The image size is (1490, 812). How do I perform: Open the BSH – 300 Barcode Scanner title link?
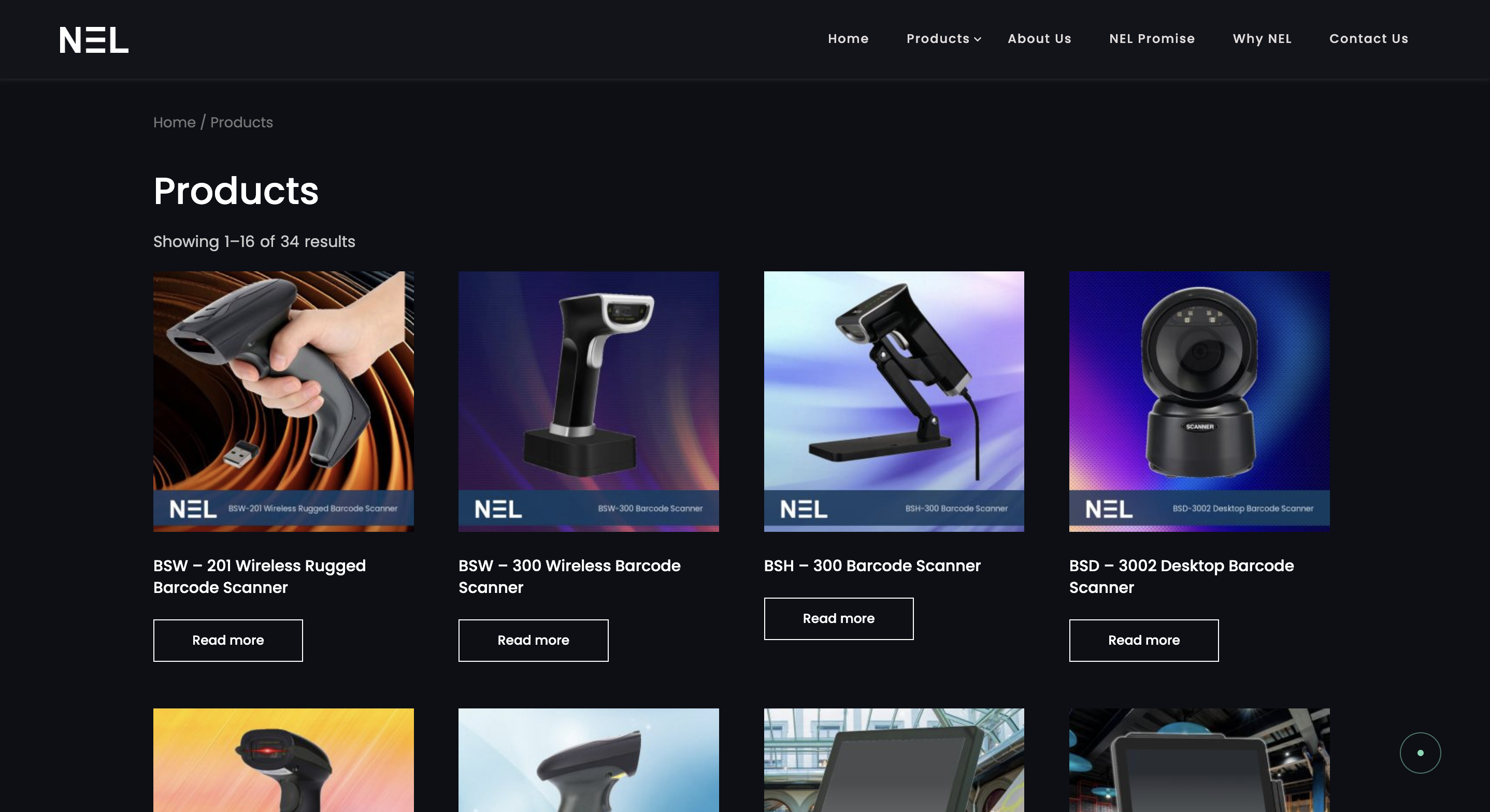pos(872,565)
